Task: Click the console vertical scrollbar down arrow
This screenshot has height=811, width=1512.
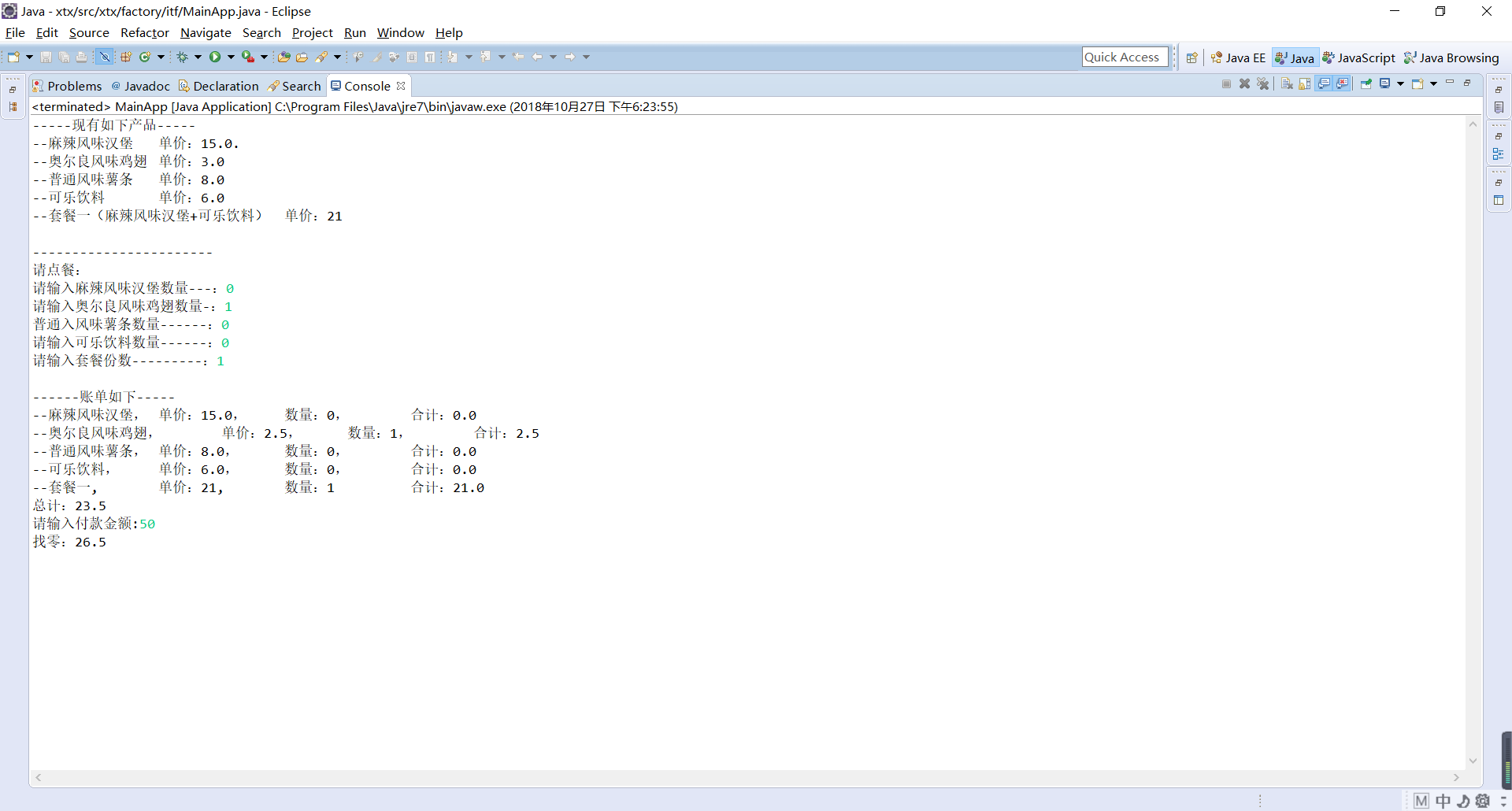Action: pyautogui.click(x=1473, y=761)
